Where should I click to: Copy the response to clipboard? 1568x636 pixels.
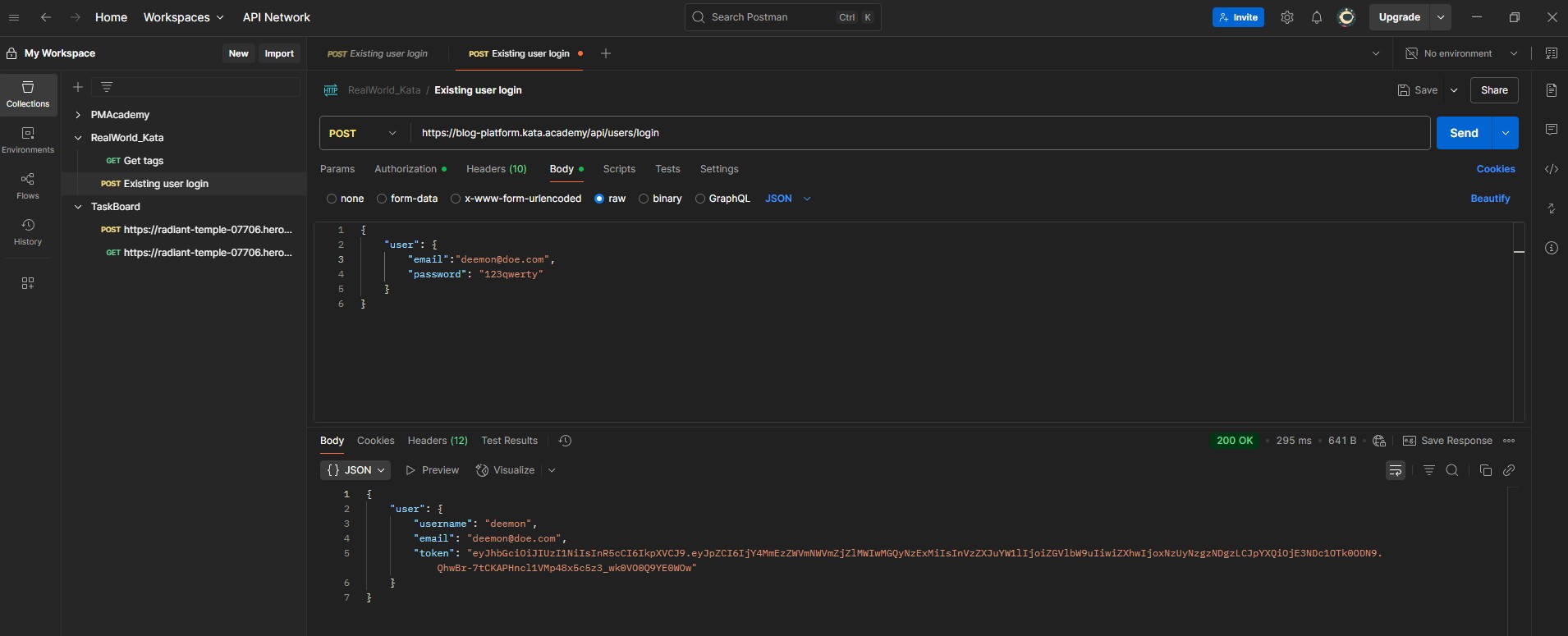point(1486,470)
